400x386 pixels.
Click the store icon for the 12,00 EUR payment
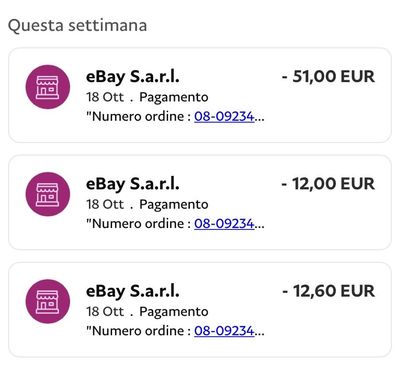48,194
